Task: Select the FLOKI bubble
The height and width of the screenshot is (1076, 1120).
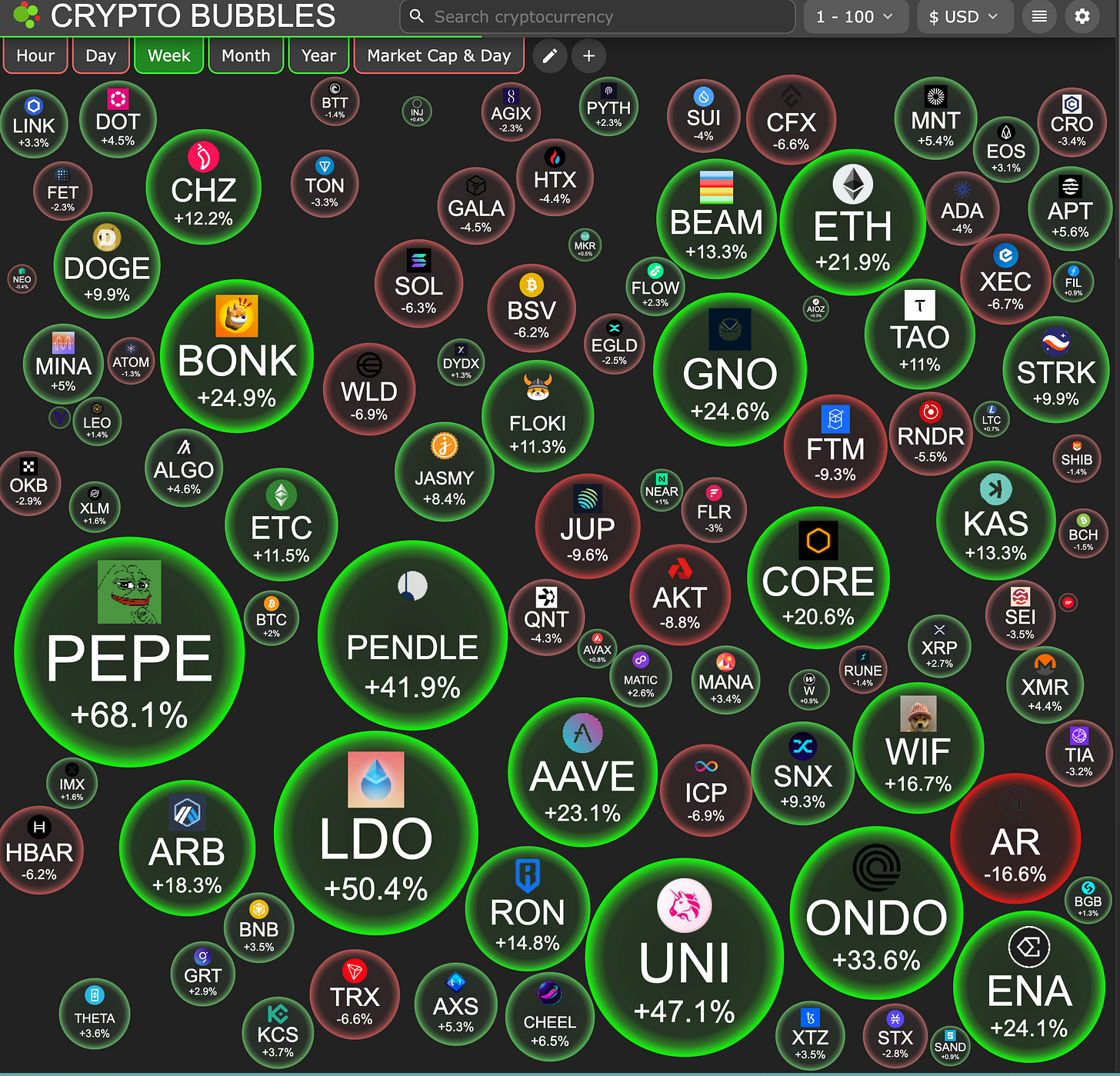Action: click(x=538, y=417)
